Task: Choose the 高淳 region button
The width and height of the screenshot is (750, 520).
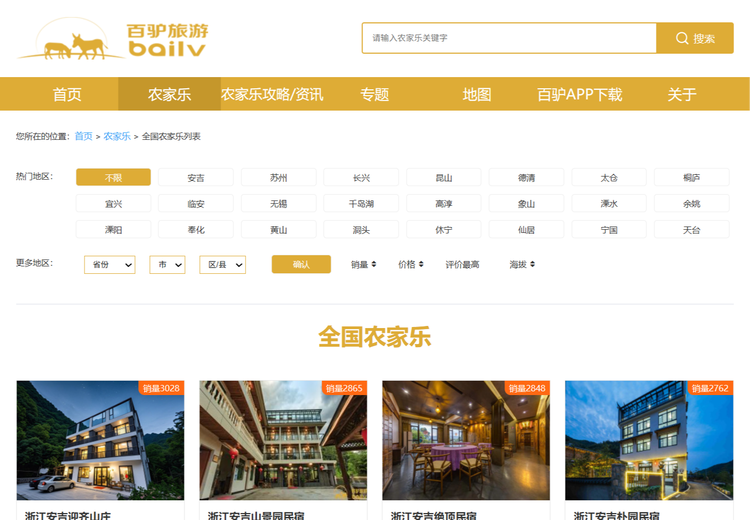Action: pyautogui.click(x=444, y=203)
